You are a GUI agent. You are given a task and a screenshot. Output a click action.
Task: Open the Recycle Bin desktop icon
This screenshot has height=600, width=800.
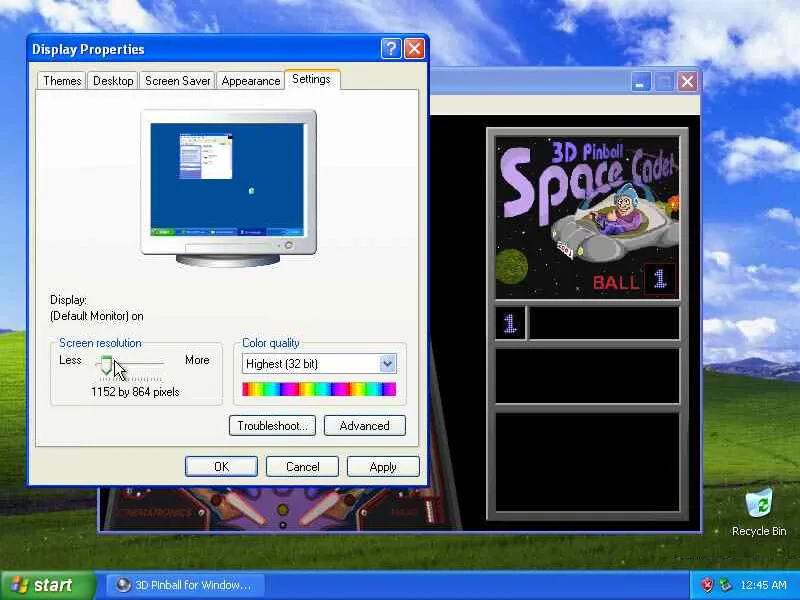click(x=759, y=513)
